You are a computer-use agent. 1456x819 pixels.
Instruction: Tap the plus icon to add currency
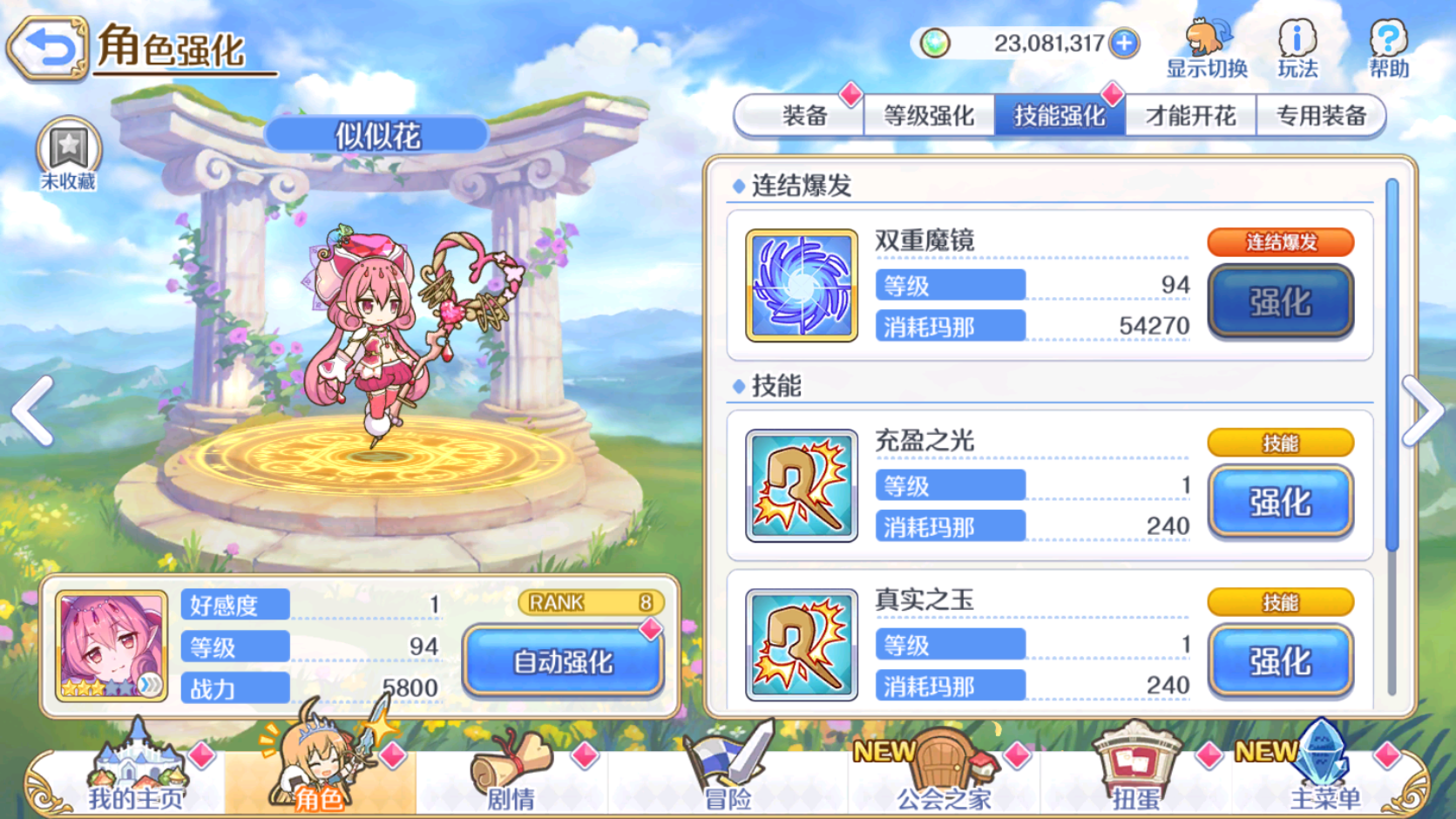coord(1125,43)
